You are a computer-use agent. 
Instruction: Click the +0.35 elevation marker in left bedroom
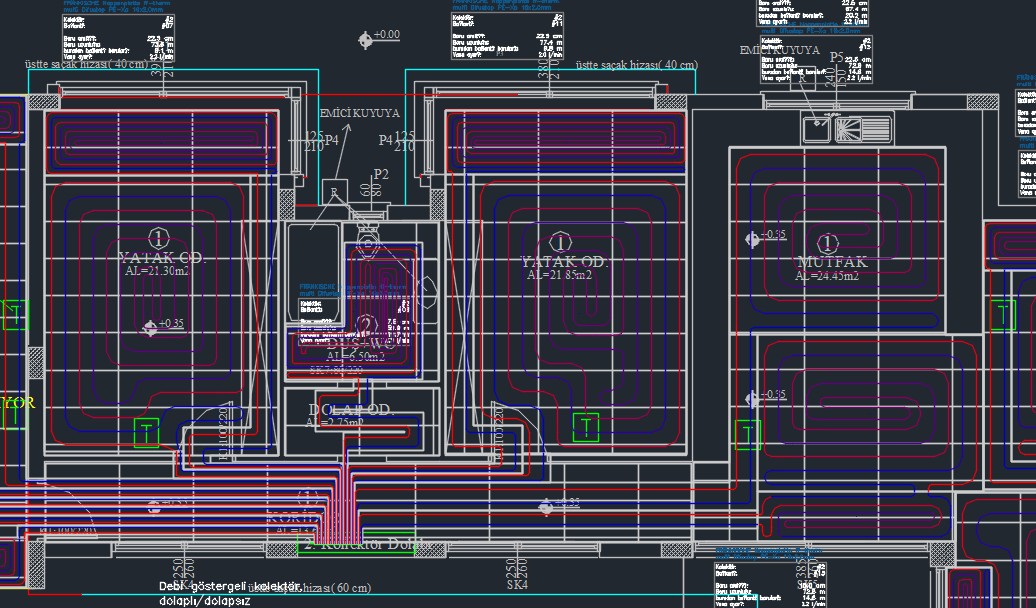(150, 326)
